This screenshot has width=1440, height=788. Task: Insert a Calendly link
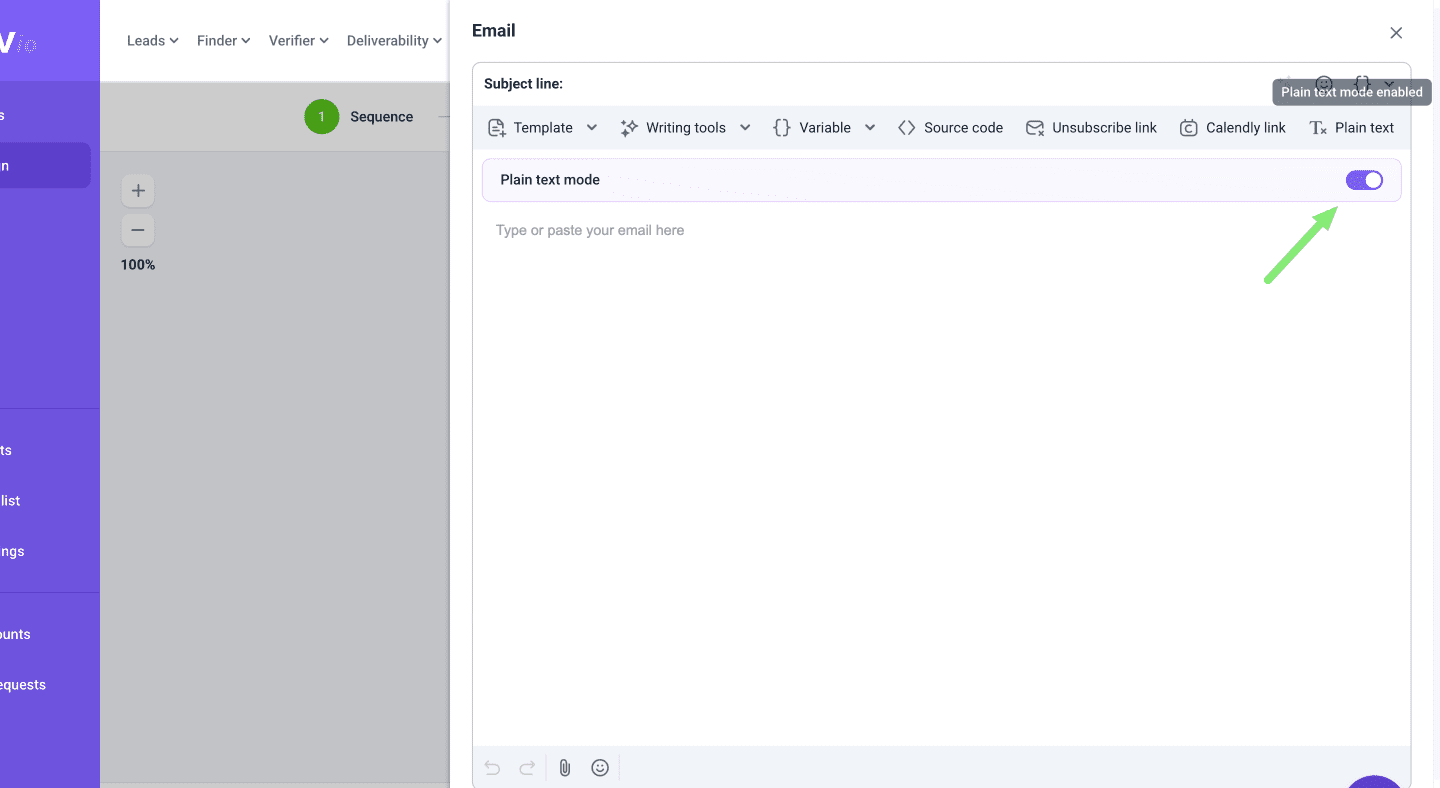(1233, 127)
